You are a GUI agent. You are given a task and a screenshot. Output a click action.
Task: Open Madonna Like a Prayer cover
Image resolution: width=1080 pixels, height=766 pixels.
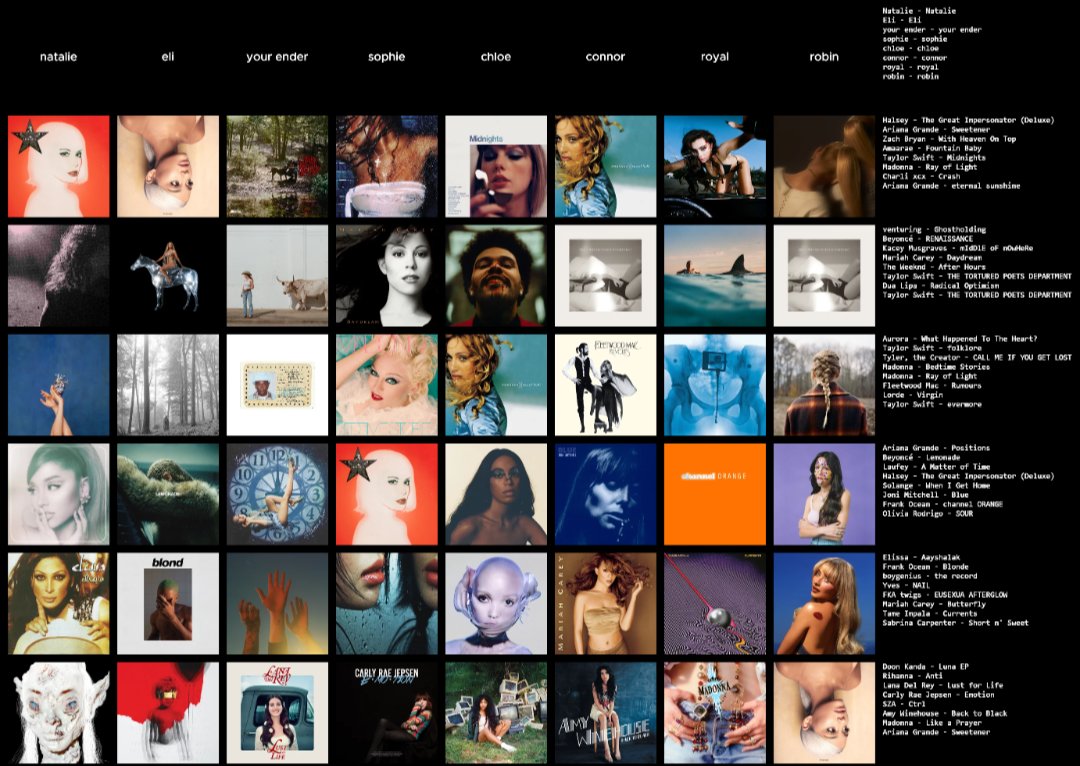pos(715,713)
